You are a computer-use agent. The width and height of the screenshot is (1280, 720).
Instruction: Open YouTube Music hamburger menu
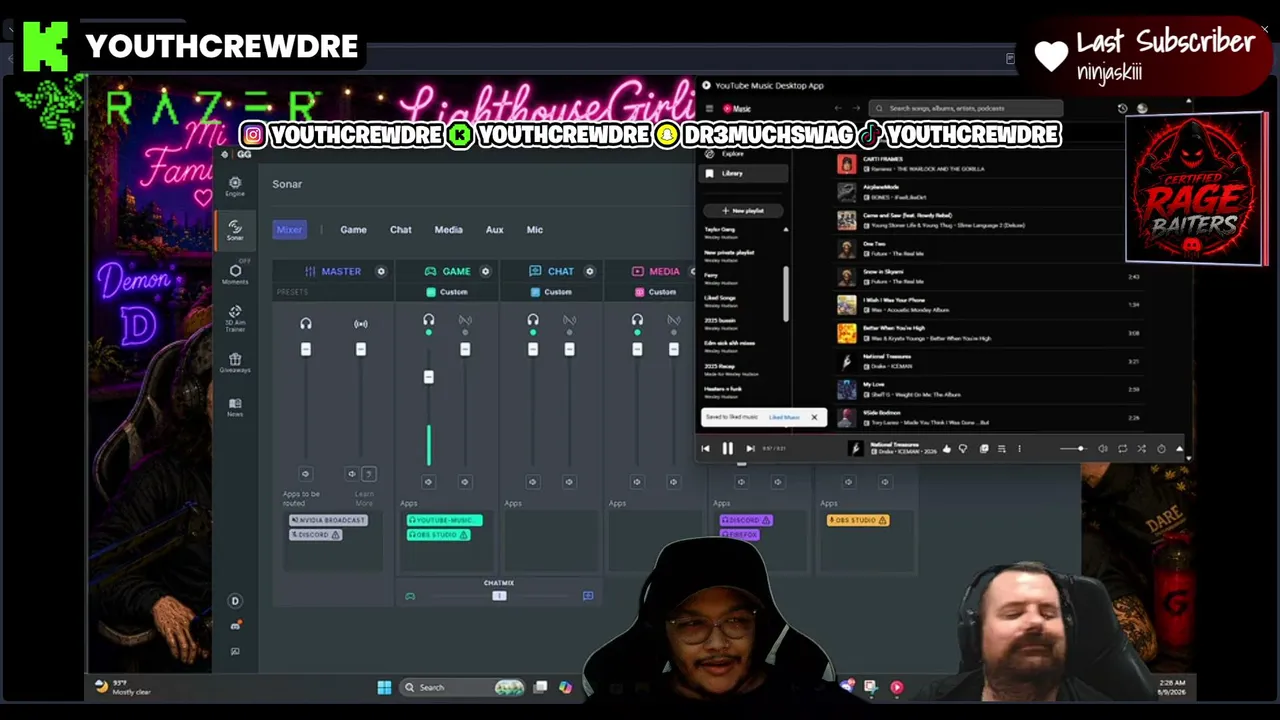pyautogui.click(x=709, y=108)
